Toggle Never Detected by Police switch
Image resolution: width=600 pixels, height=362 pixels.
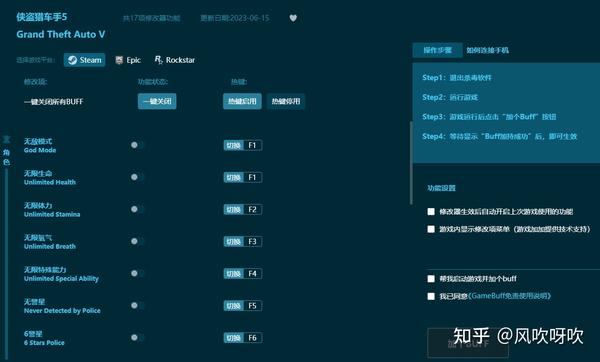pos(137,306)
